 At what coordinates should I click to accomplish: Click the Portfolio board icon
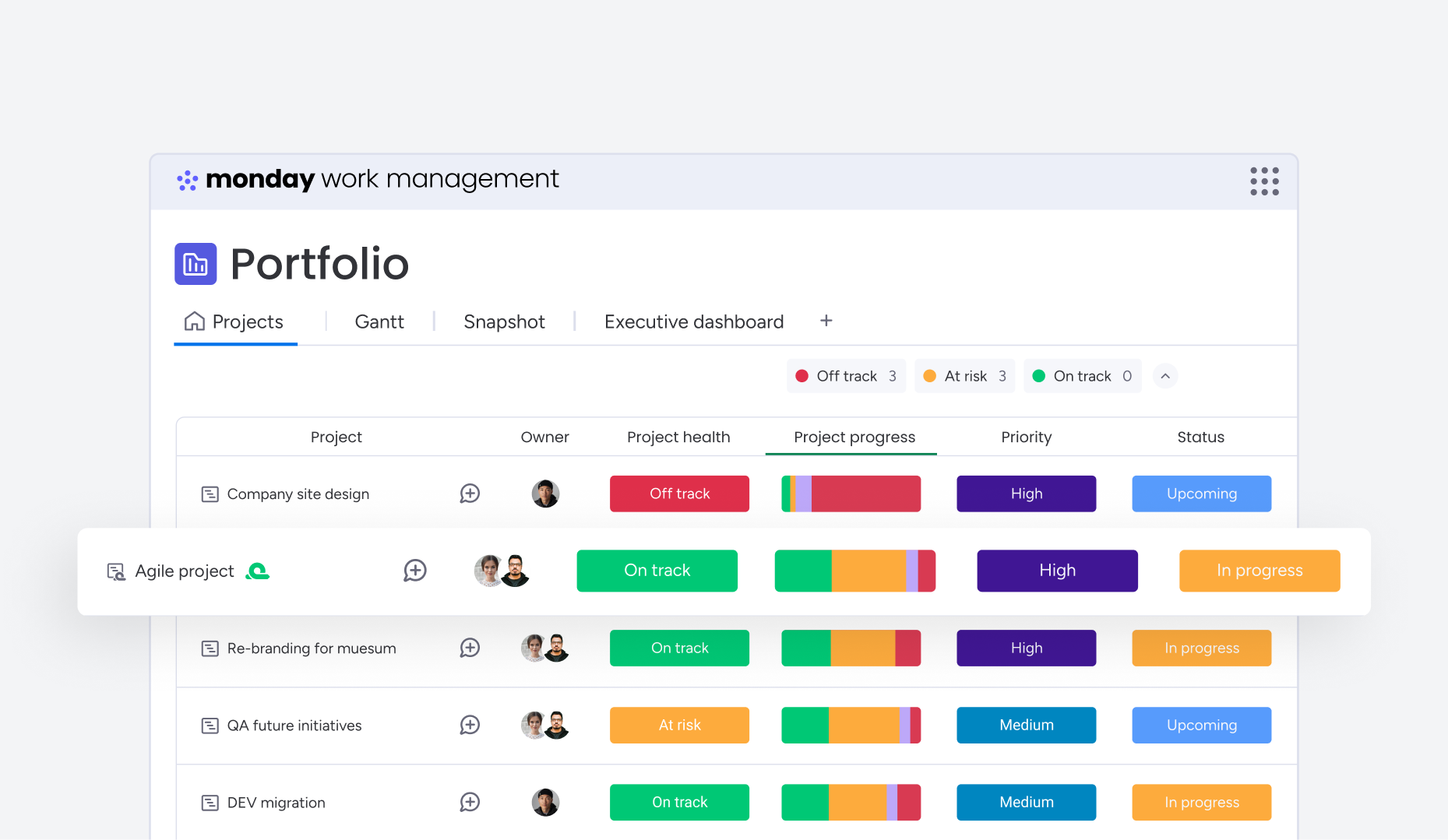pos(196,264)
